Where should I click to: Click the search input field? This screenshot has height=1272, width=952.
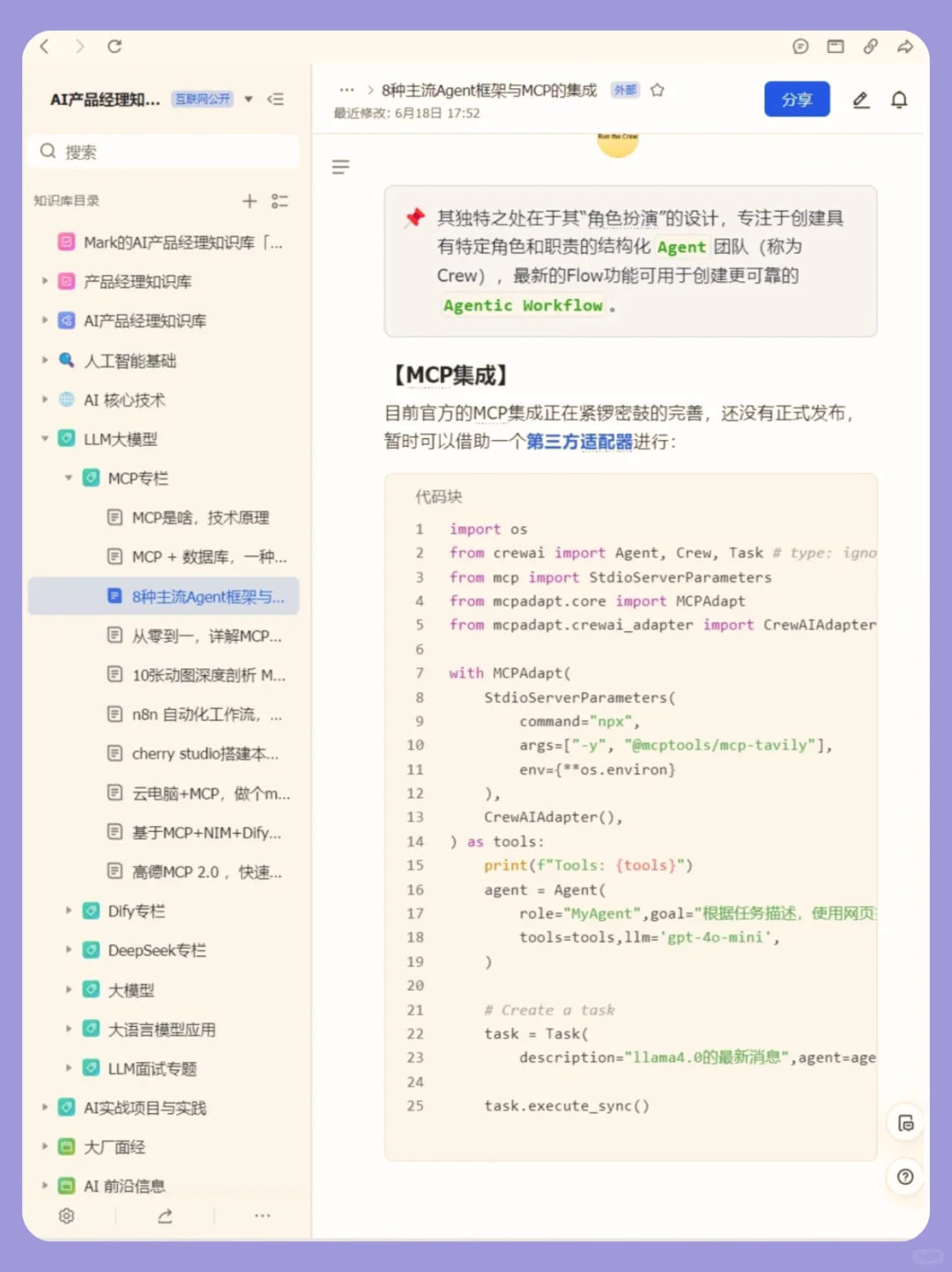coord(164,152)
